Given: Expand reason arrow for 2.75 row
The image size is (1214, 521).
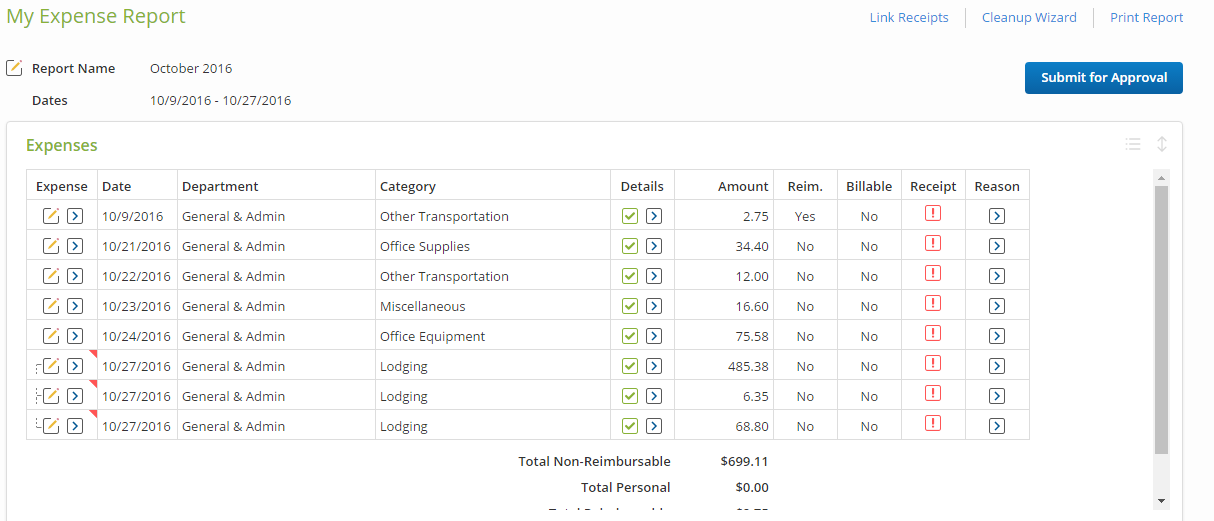Looking at the screenshot, I should [997, 216].
